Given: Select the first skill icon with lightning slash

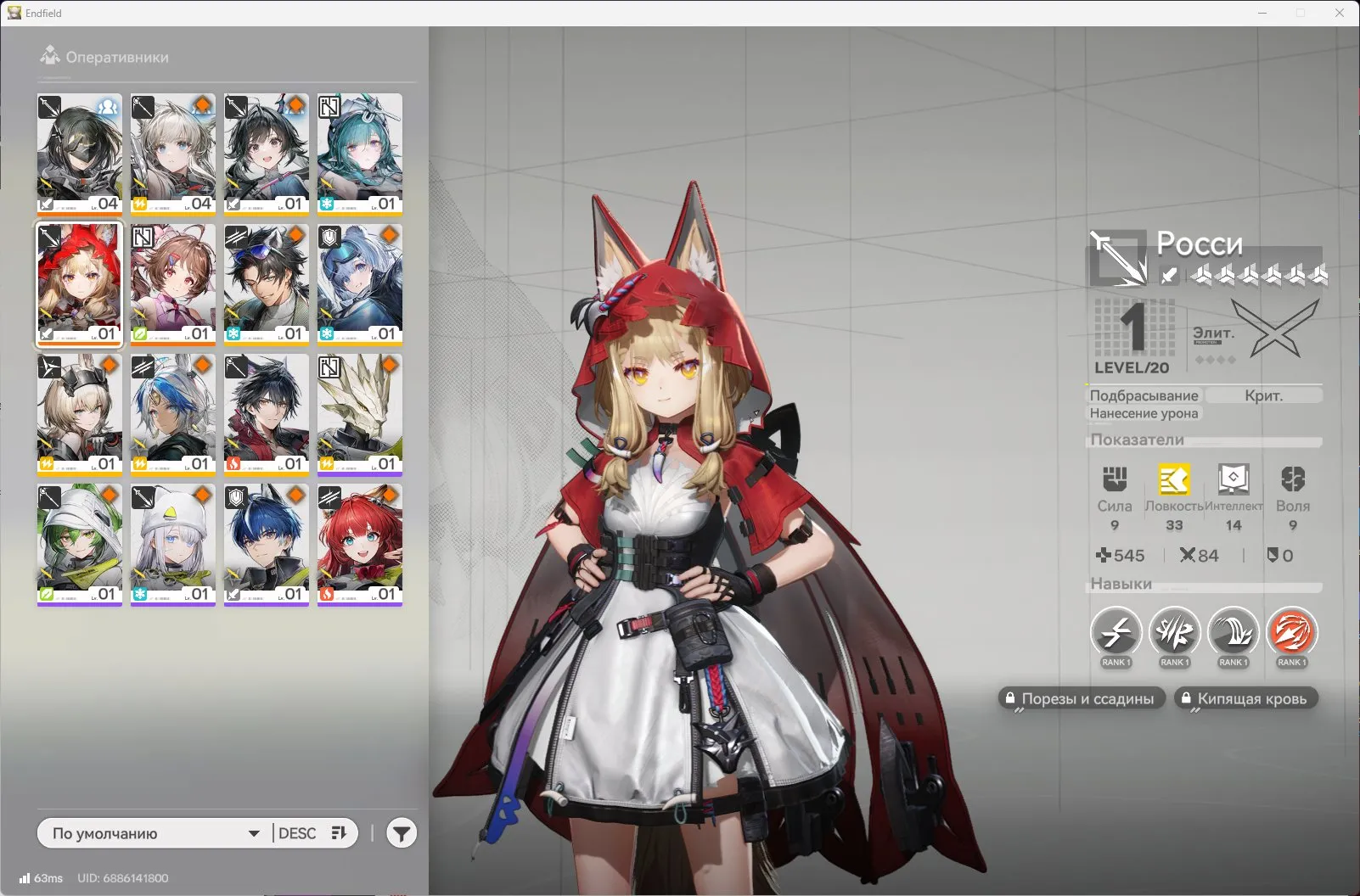Looking at the screenshot, I should pos(1116,632).
